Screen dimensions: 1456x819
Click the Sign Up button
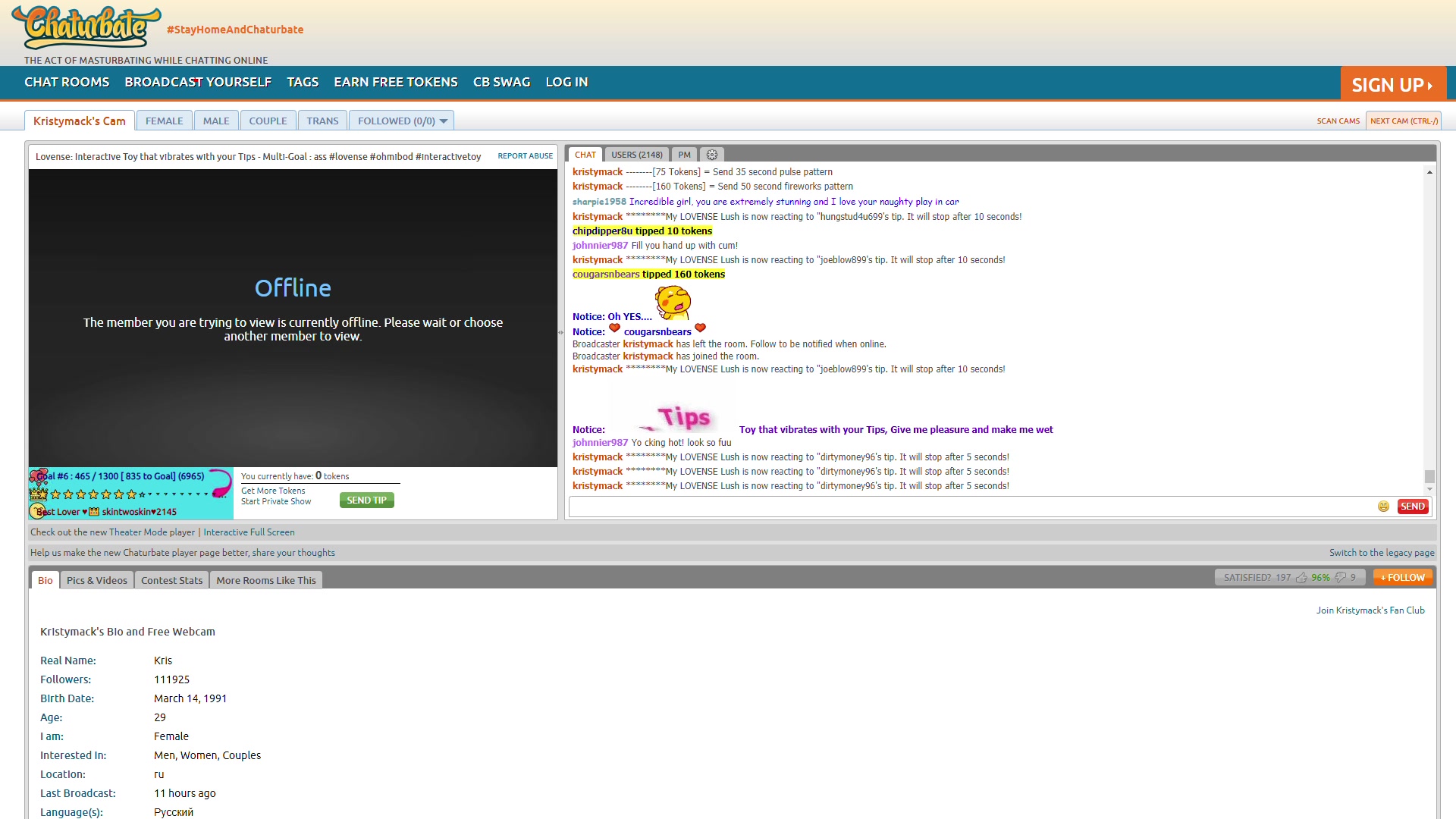point(1392,85)
